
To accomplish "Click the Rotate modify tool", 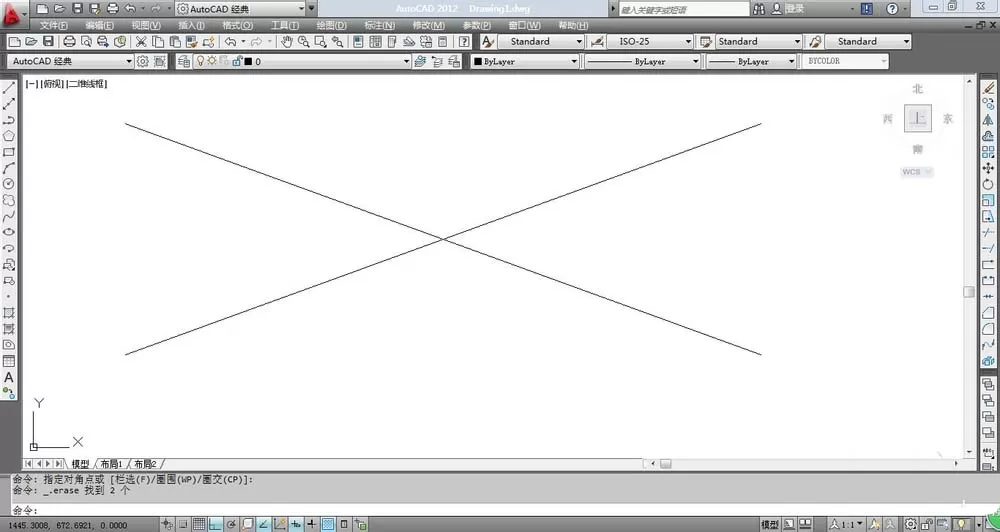I will (988, 184).
